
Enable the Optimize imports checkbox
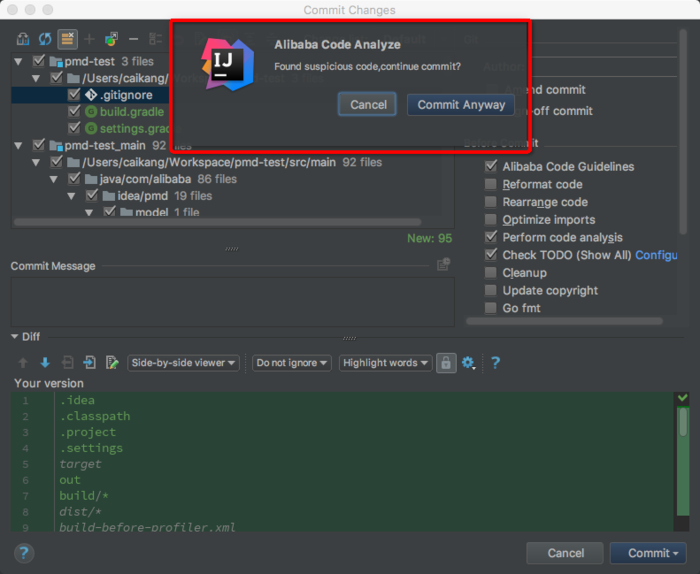pyautogui.click(x=491, y=219)
